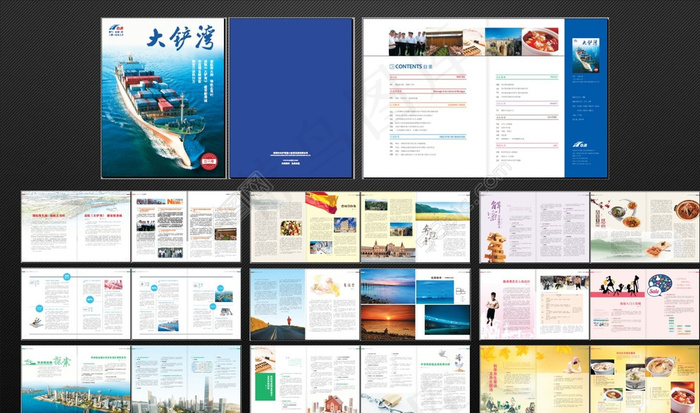The width and height of the screenshot is (700, 413).
Task: Select the solid blue back cover page
Action: [x=290, y=97]
